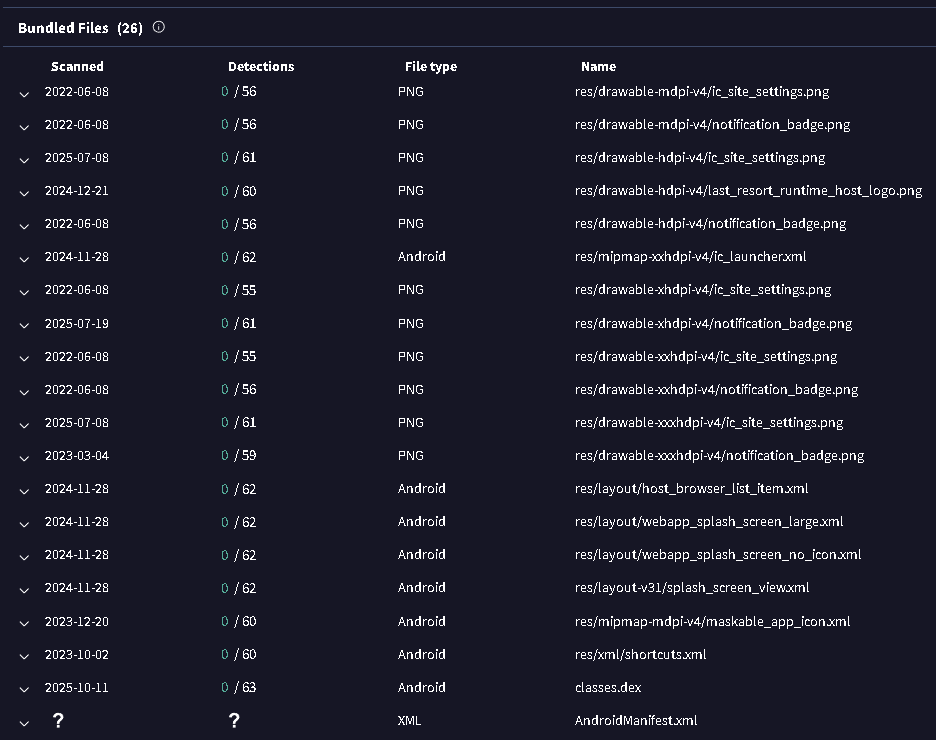Image resolution: width=936 pixels, height=740 pixels.
Task: Open AndroidManifest.xml file name
Action: click(636, 721)
